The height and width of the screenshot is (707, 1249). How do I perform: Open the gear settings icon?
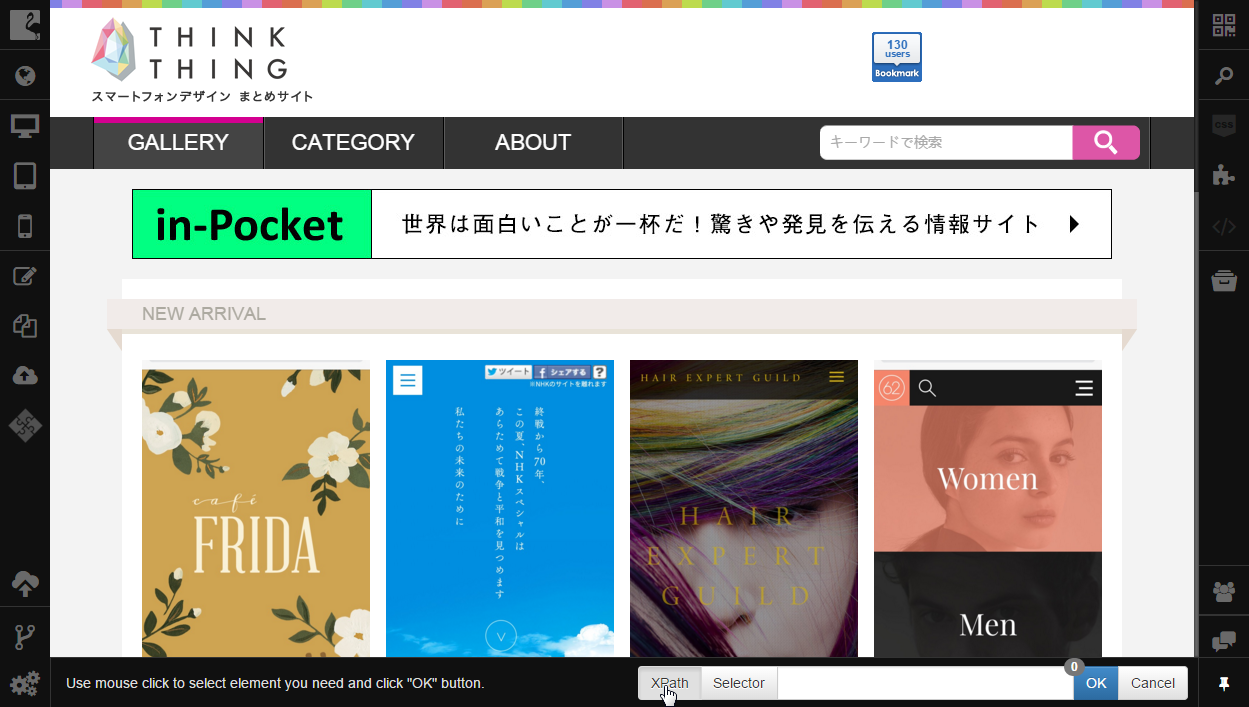[x=25, y=683]
